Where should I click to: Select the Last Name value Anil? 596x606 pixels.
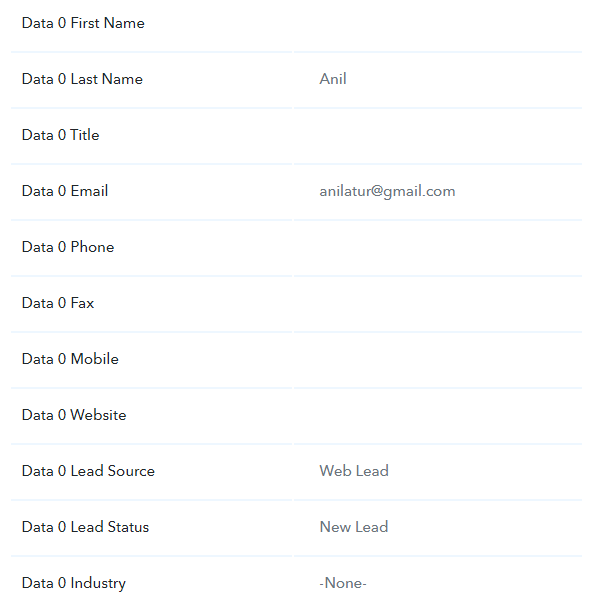coord(333,79)
